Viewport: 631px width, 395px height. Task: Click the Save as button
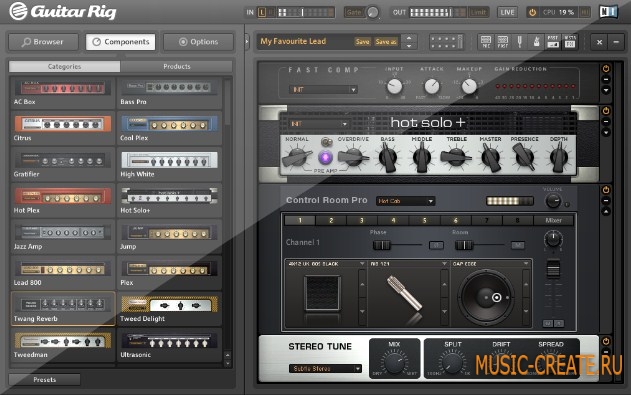(x=386, y=42)
